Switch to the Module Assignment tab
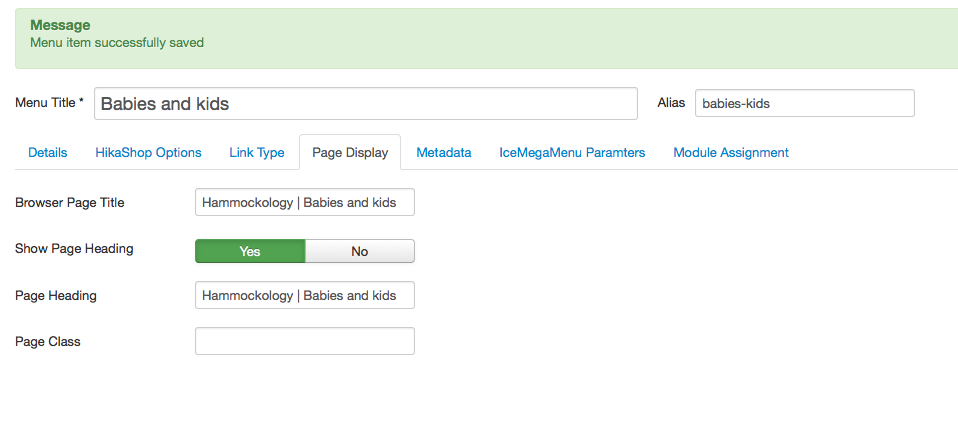 pyautogui.click(x=731, y=153)
